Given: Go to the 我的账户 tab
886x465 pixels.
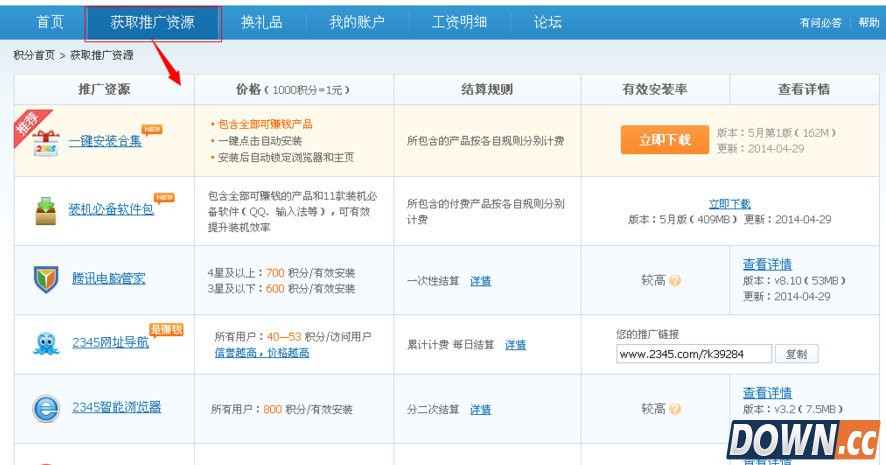Looking at the screenshot, I should (x=356, y=22).
